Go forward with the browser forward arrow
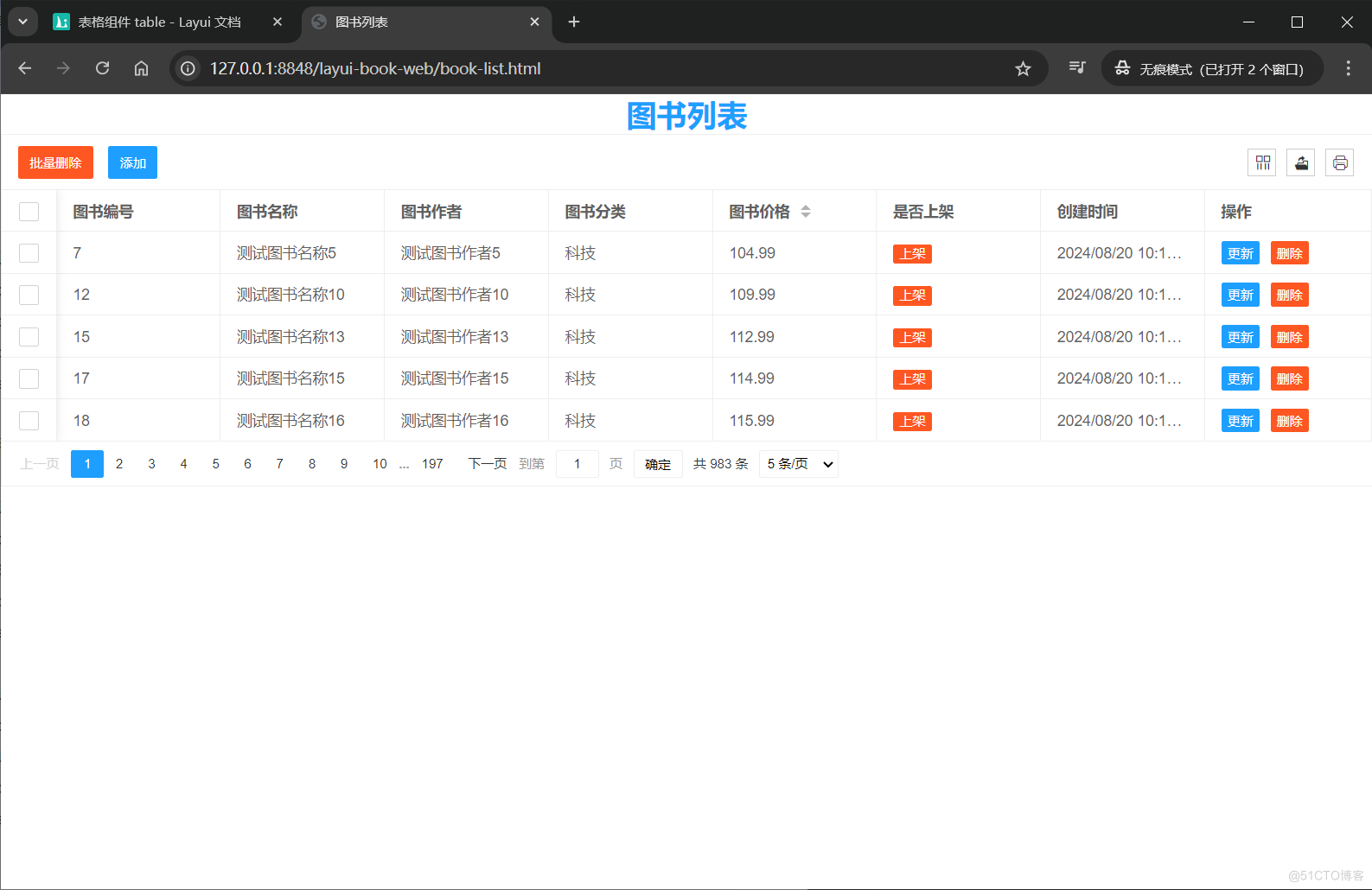The height and width of the screenshot is (890, 1372). click(63, 68)
